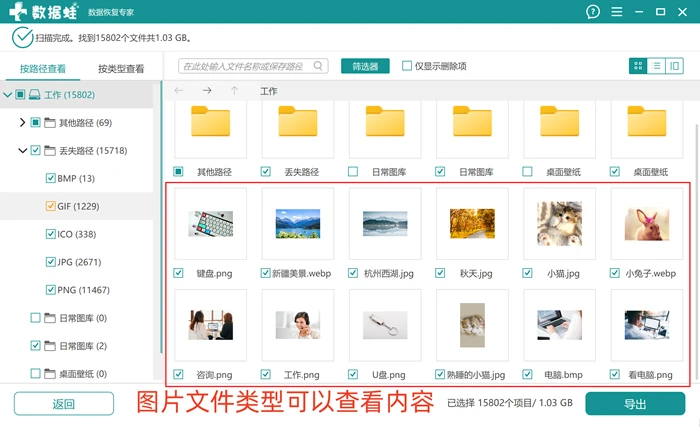Navigate back with left arrow
Image resolution: width=700 pixels, height=427 pixels.
click(179, 91)
